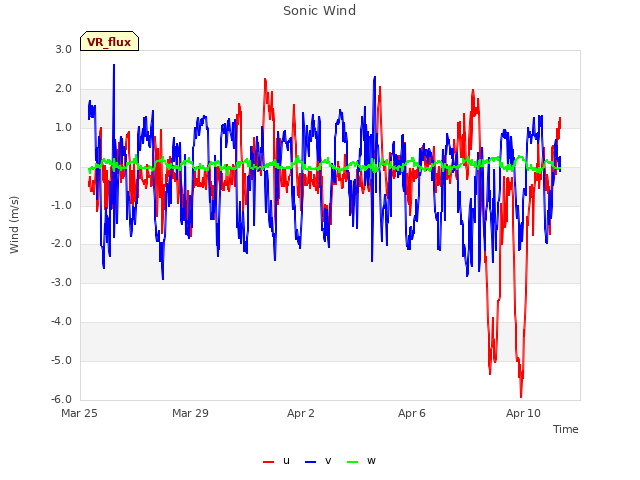Click the -6.0 y-axis tick label
The width and height of the screenshot is (640, 480).
[x=62, y=399]
